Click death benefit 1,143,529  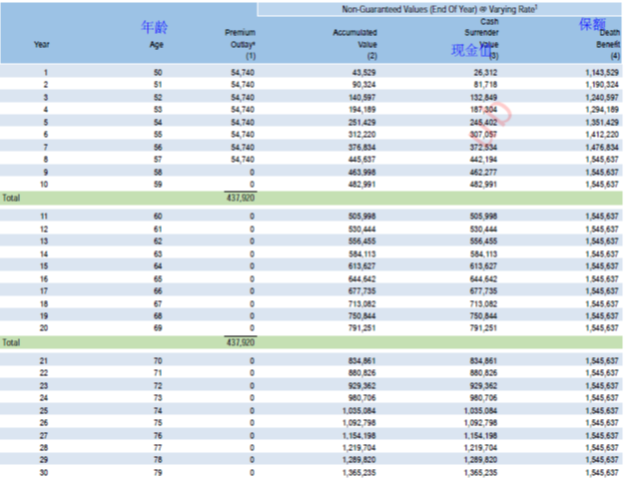pyautogui.click(x=602, y=73)
